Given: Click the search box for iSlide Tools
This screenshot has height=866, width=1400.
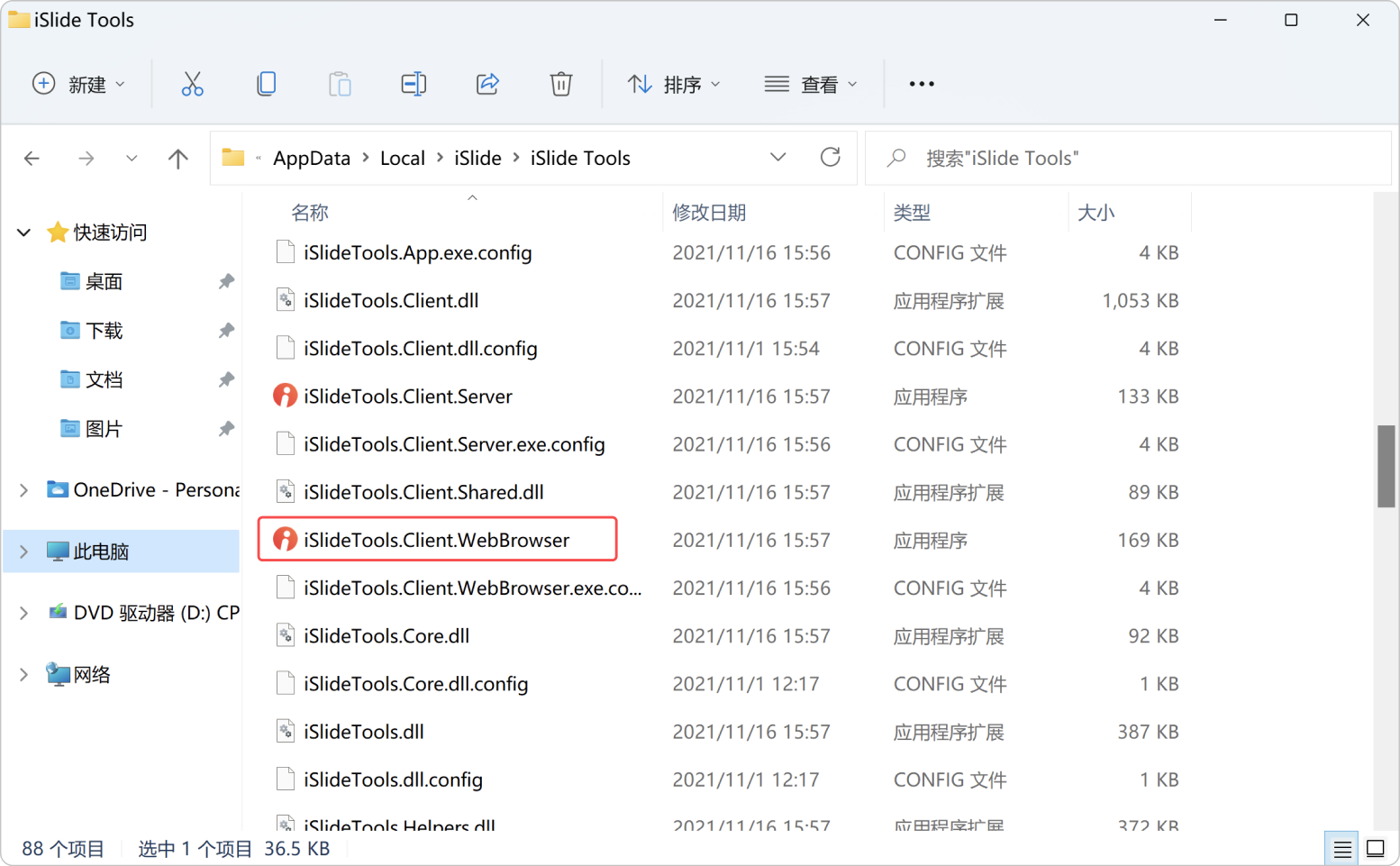Looking at the screenshot, I should pos(1128,159).
